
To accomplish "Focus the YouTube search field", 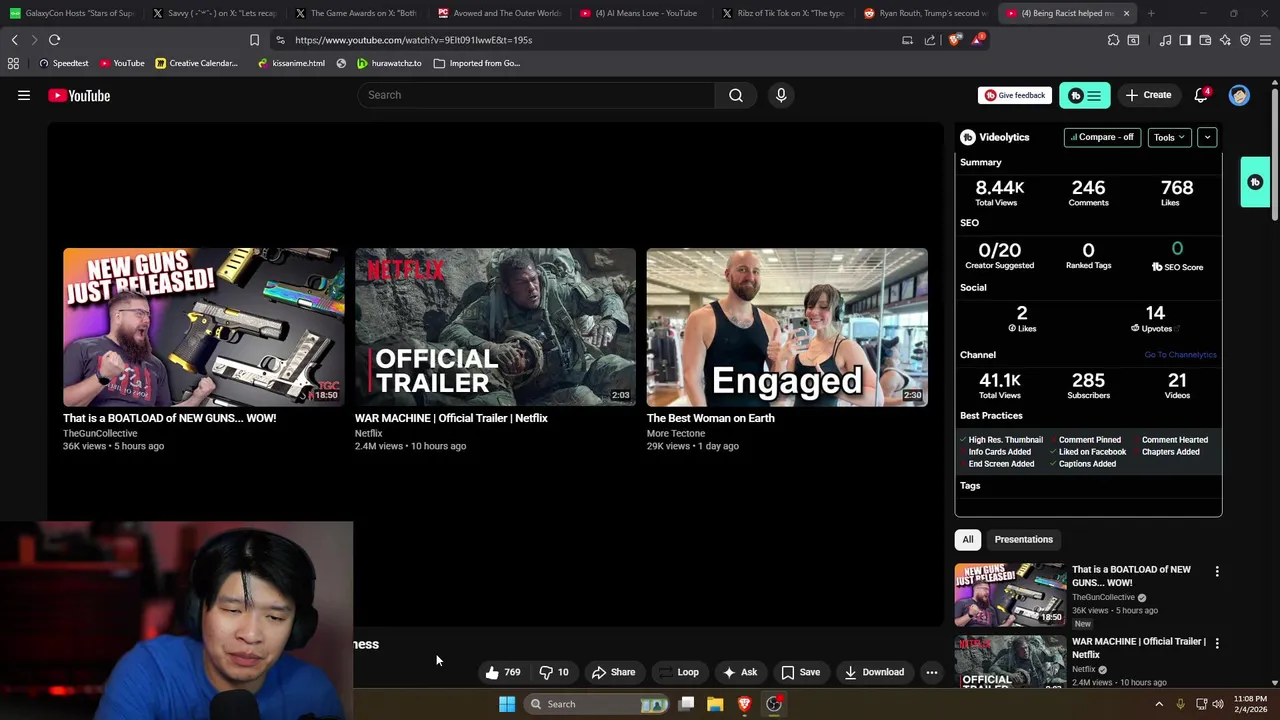I will 537,95.
